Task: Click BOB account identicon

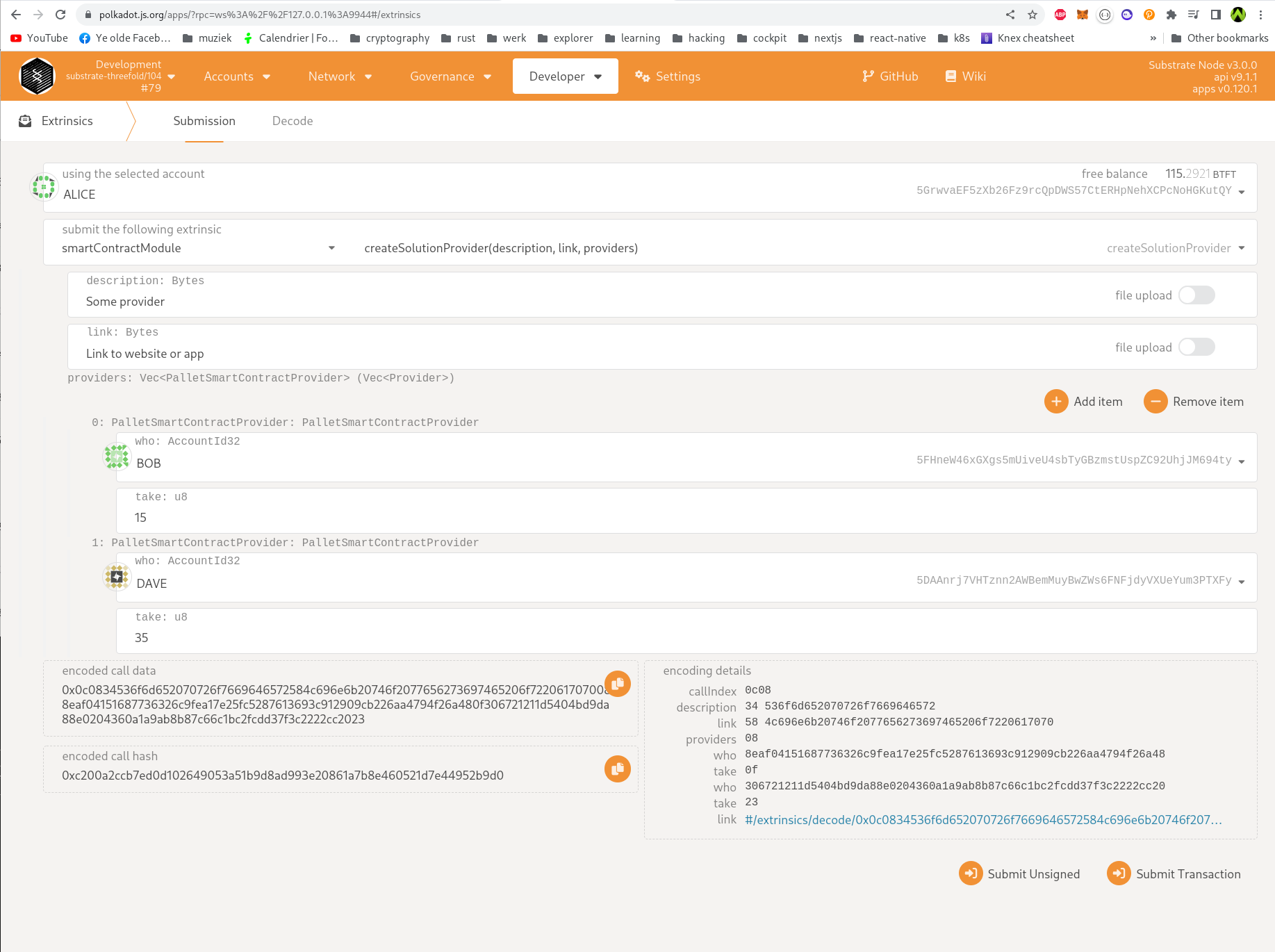Action: pos(117,457)
